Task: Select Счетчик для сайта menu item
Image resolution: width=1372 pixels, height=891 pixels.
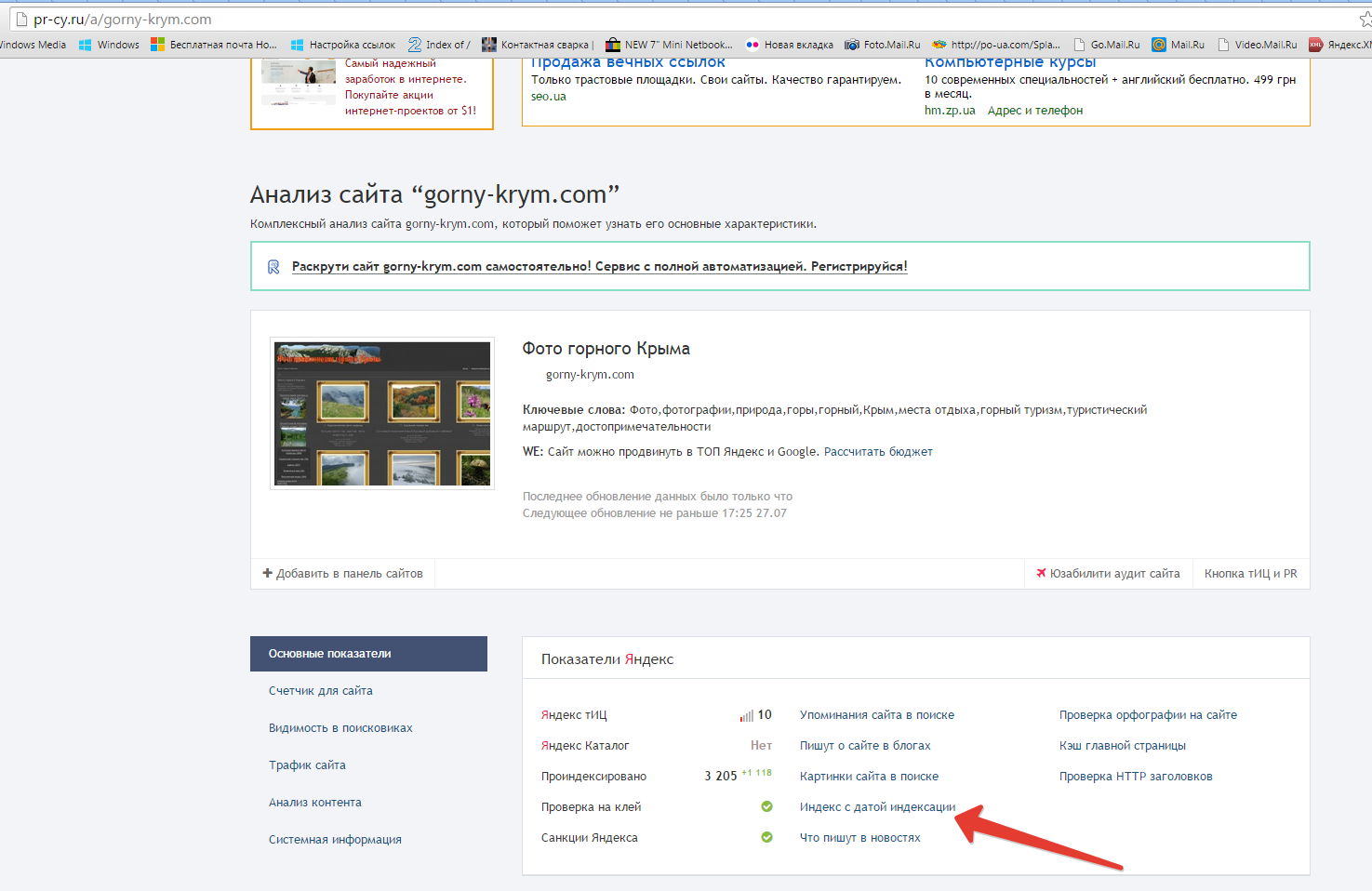Action: coord(321,691)
